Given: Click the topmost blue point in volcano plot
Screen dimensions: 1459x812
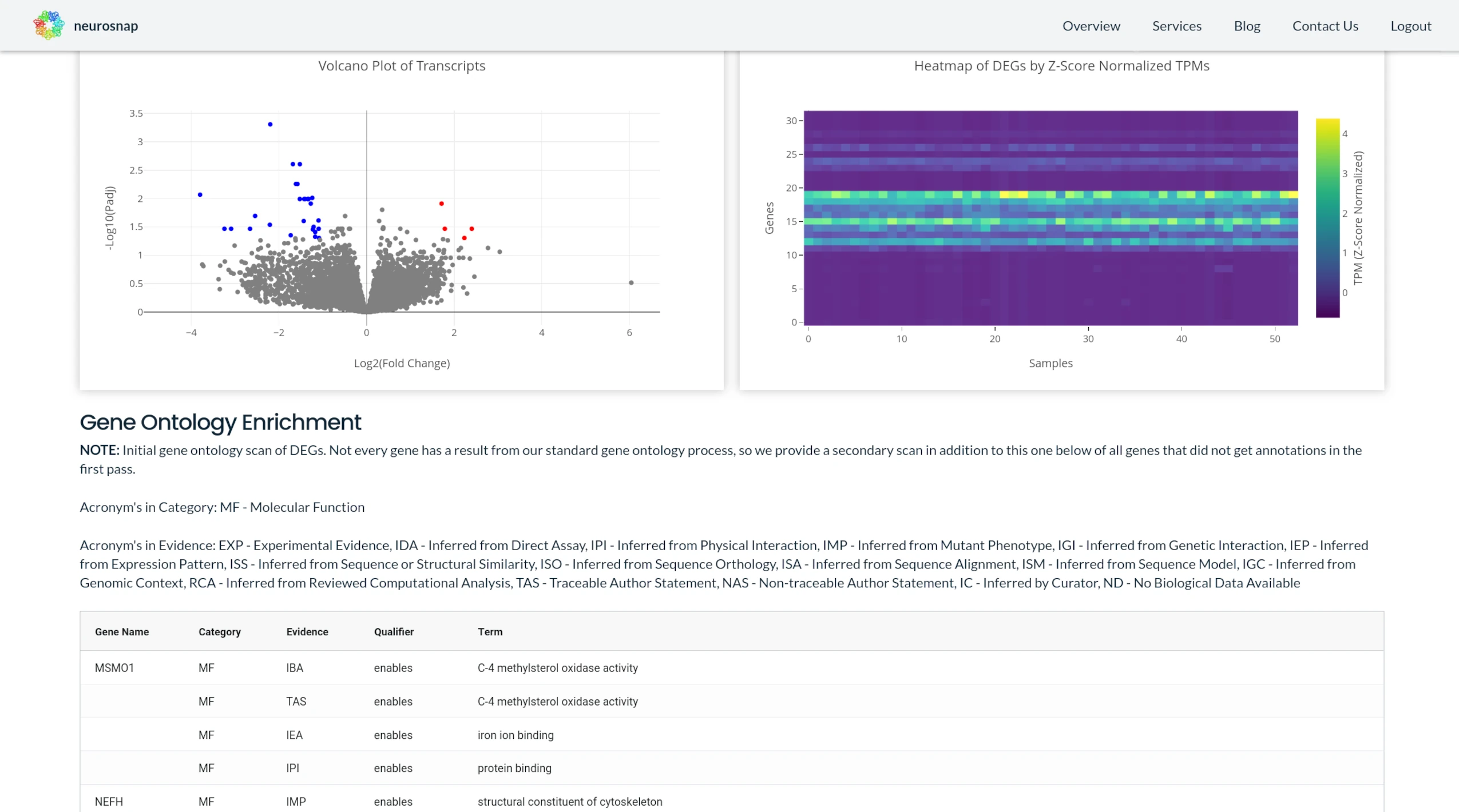Looking at the screenshot, I should click(x=270, y=124).
